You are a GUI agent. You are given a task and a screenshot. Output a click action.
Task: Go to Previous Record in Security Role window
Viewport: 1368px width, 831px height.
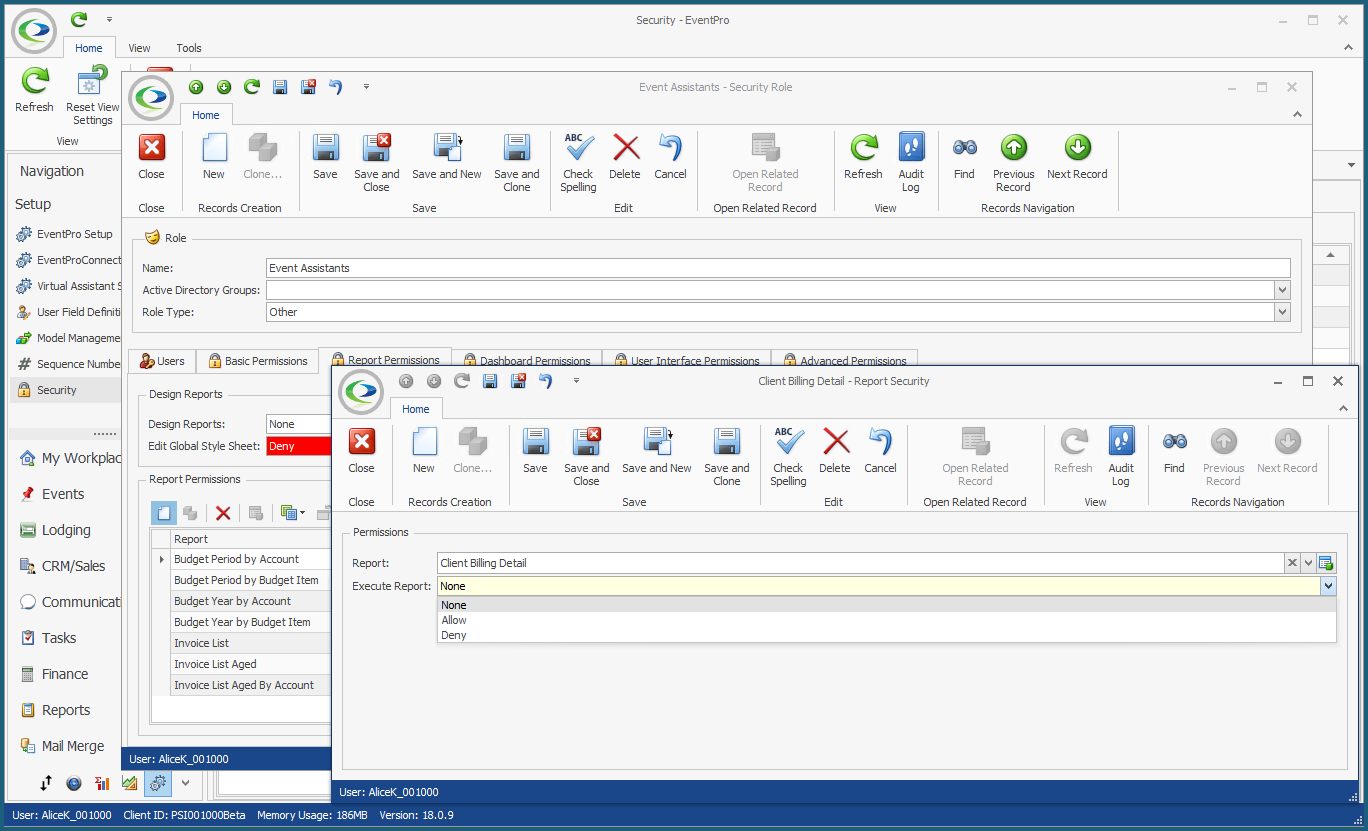pos(1013,163)
